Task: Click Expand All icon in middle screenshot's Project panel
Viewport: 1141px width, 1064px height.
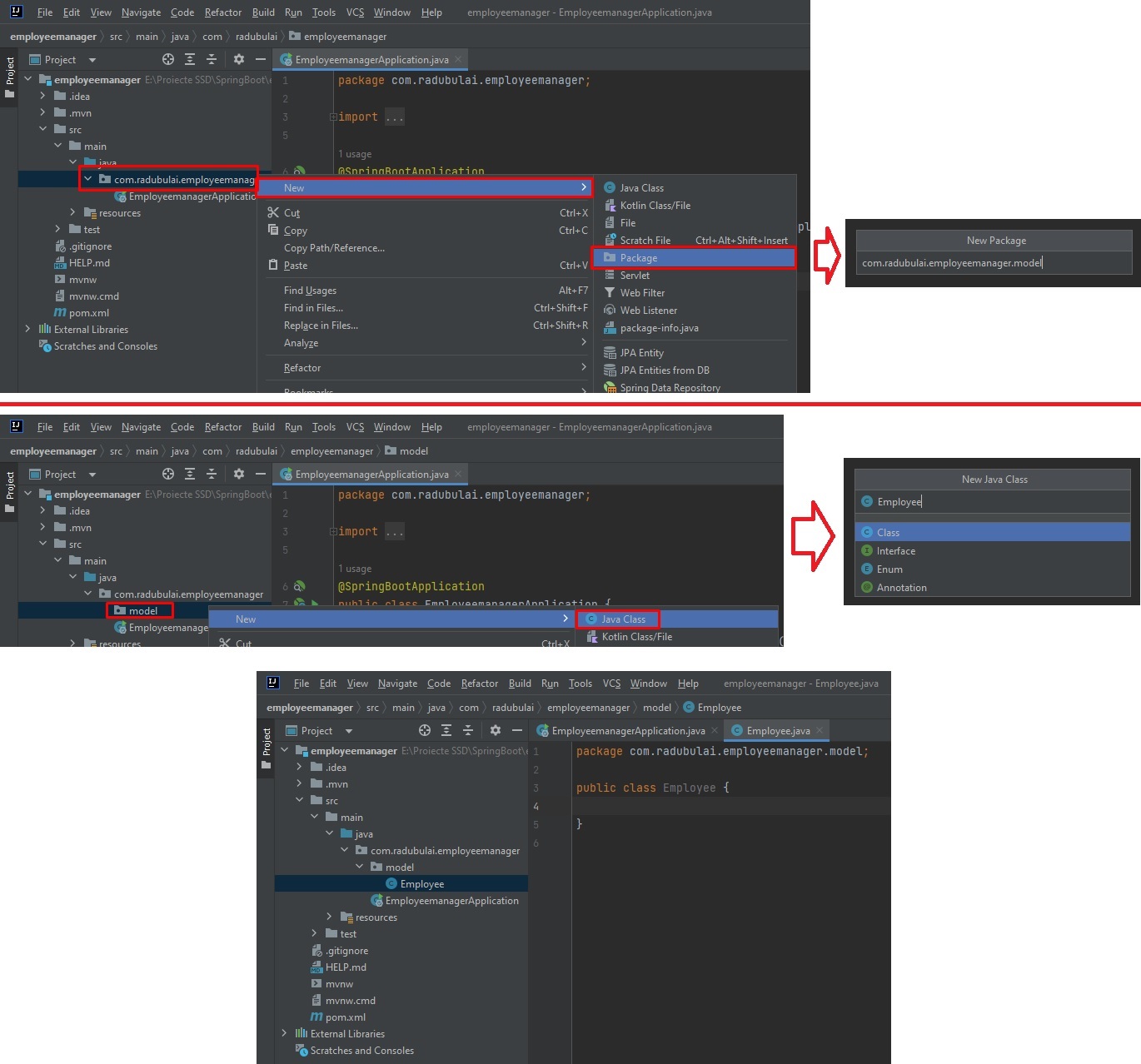Action: click(x=190, y=474)
